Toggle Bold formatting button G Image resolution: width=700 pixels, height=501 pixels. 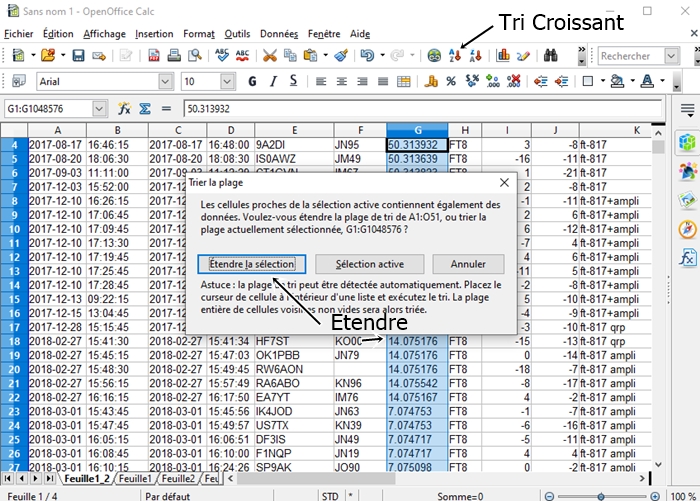click(x=252, y=81)
